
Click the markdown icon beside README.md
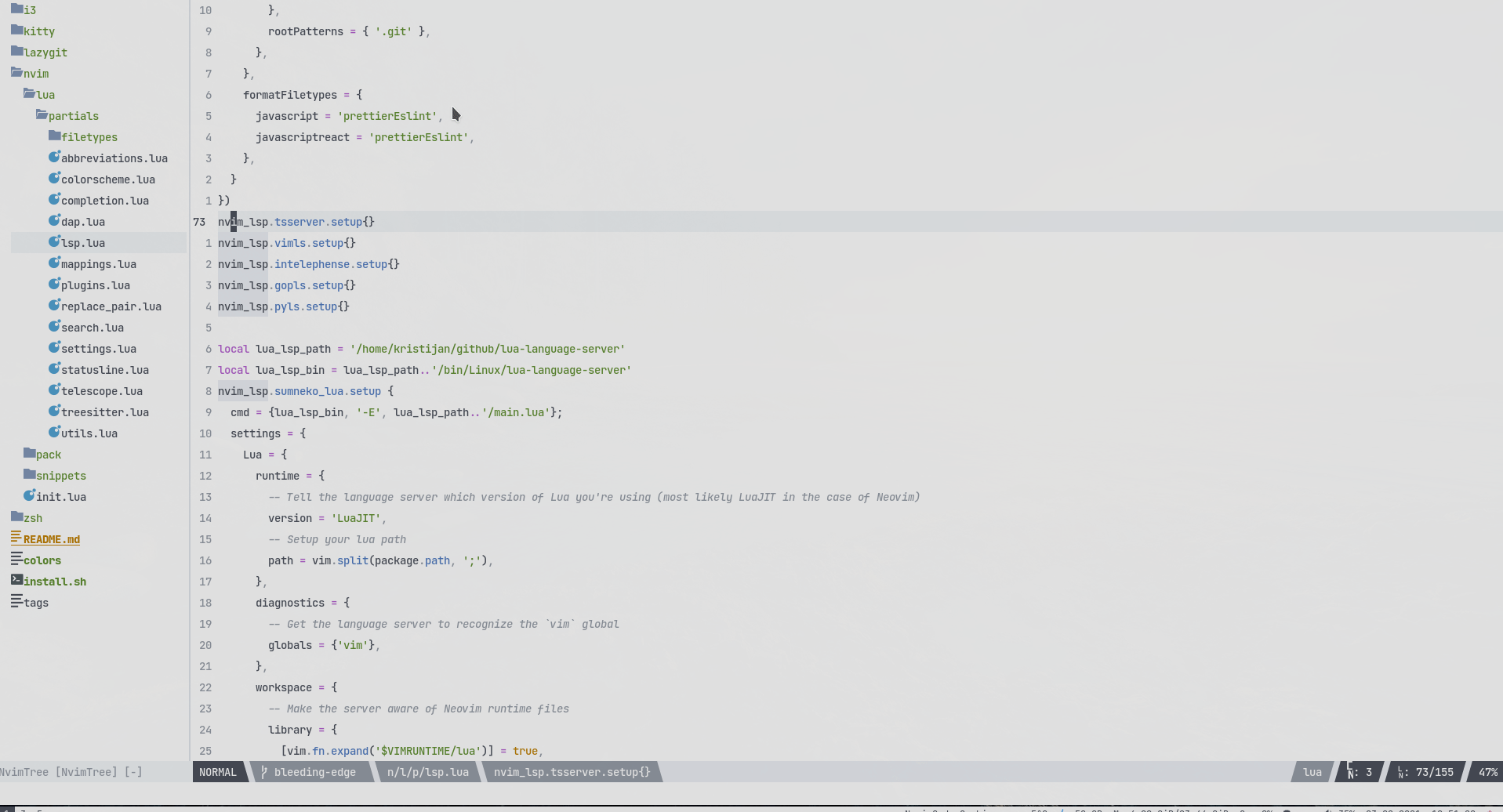pyautogui.click(x=16, y=538)
